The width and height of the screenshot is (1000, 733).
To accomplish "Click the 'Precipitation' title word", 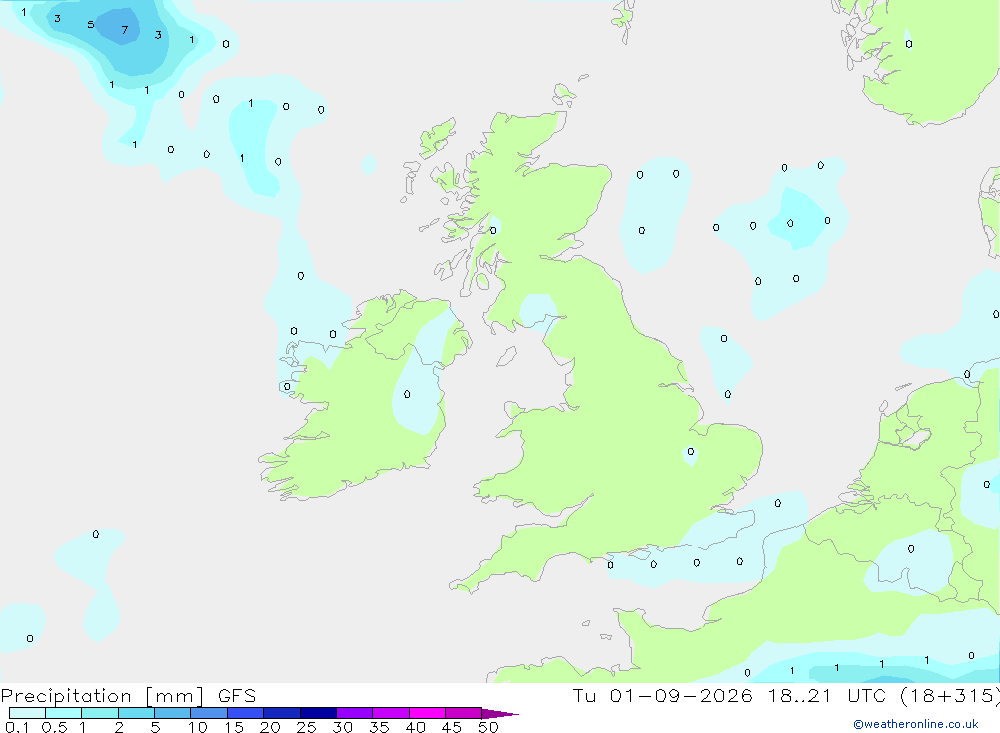I will click(66, 696).
